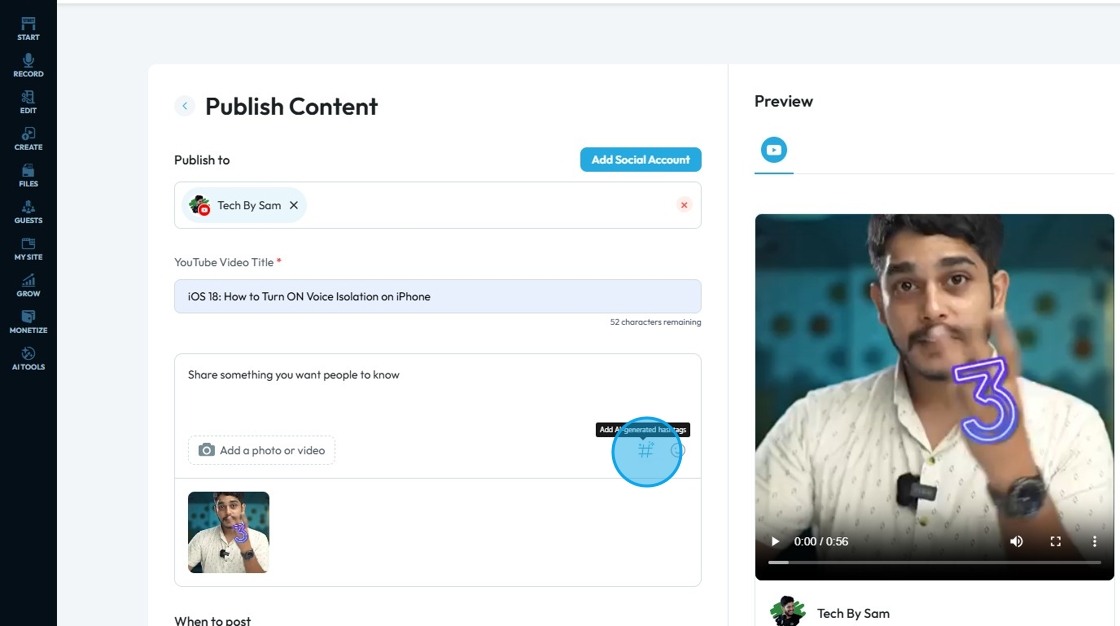The image size is (1120, 626).
Task: Open the Start section in sidebar
Action: [x=29, y=29]
